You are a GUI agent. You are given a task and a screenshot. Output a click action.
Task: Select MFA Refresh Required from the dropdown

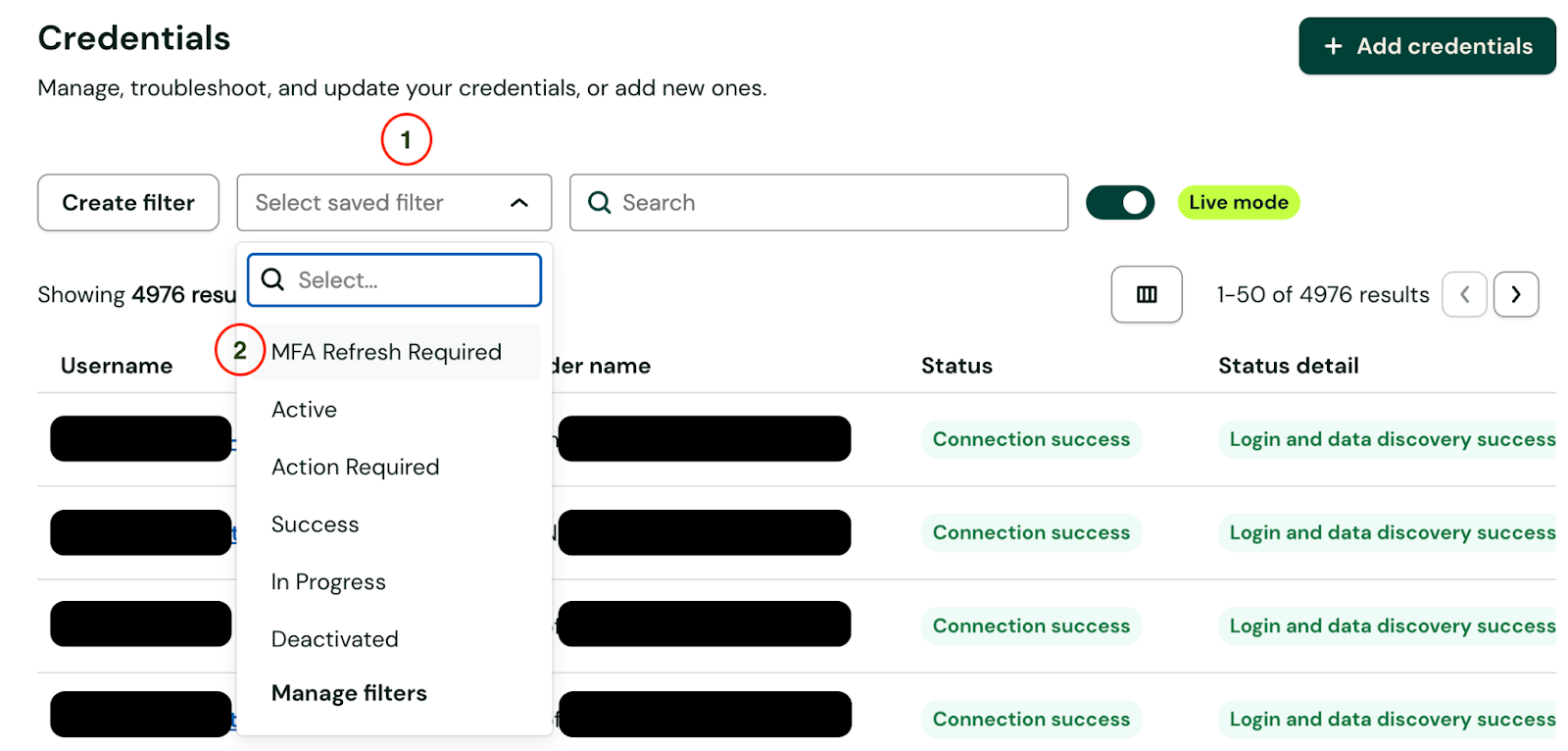[386, 351]
